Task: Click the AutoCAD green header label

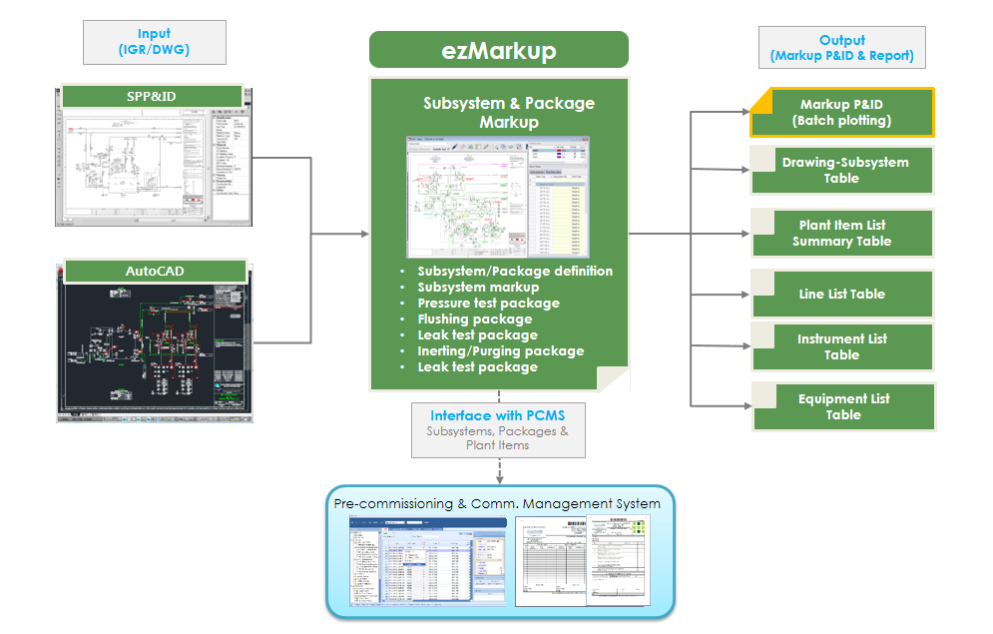Action: [x=155, y=271]
